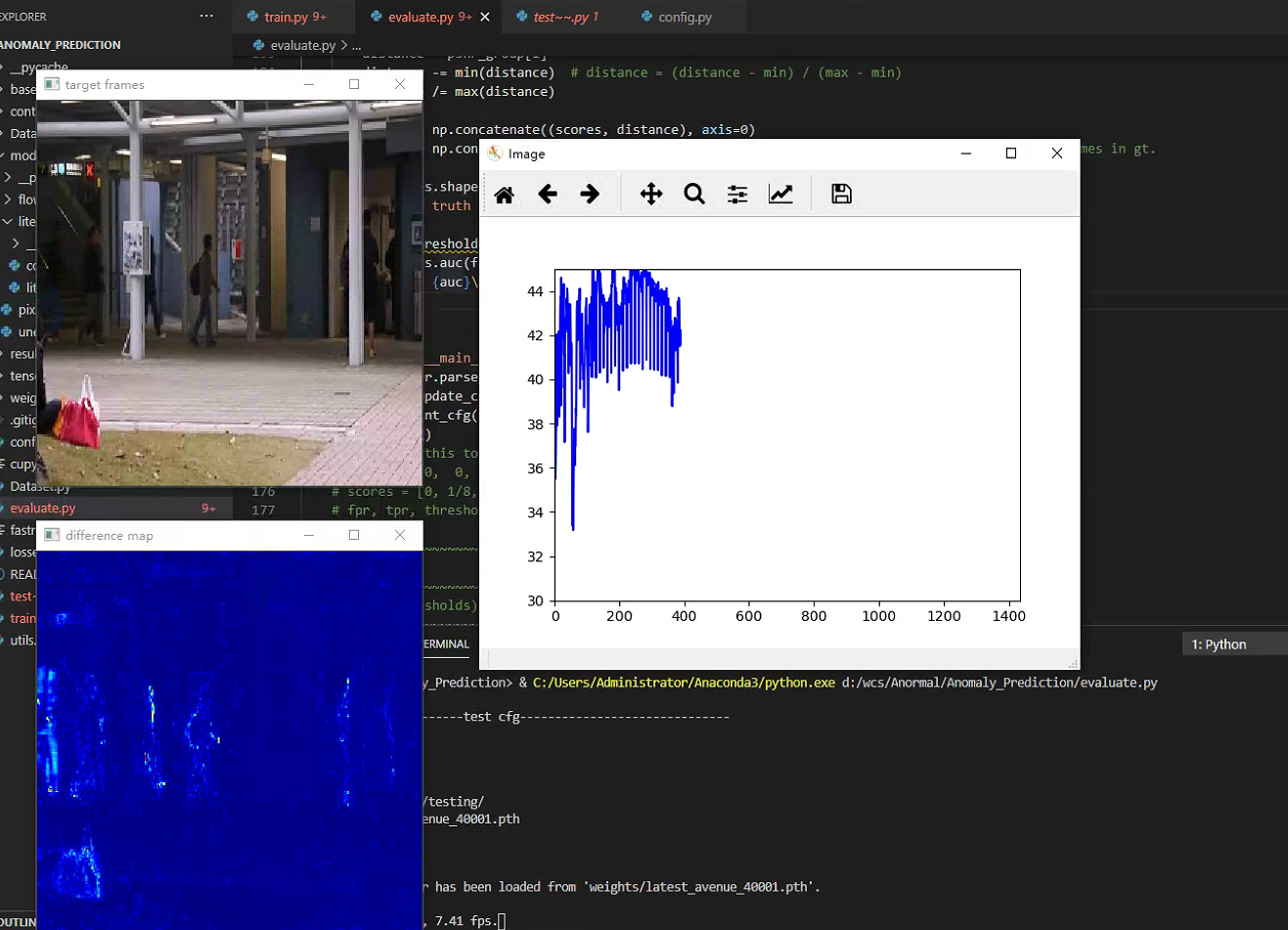The image size is (1288, 930).
Task: Click the np.concatenate((scores, distance) code line
Action: click(x=594, y=129)
